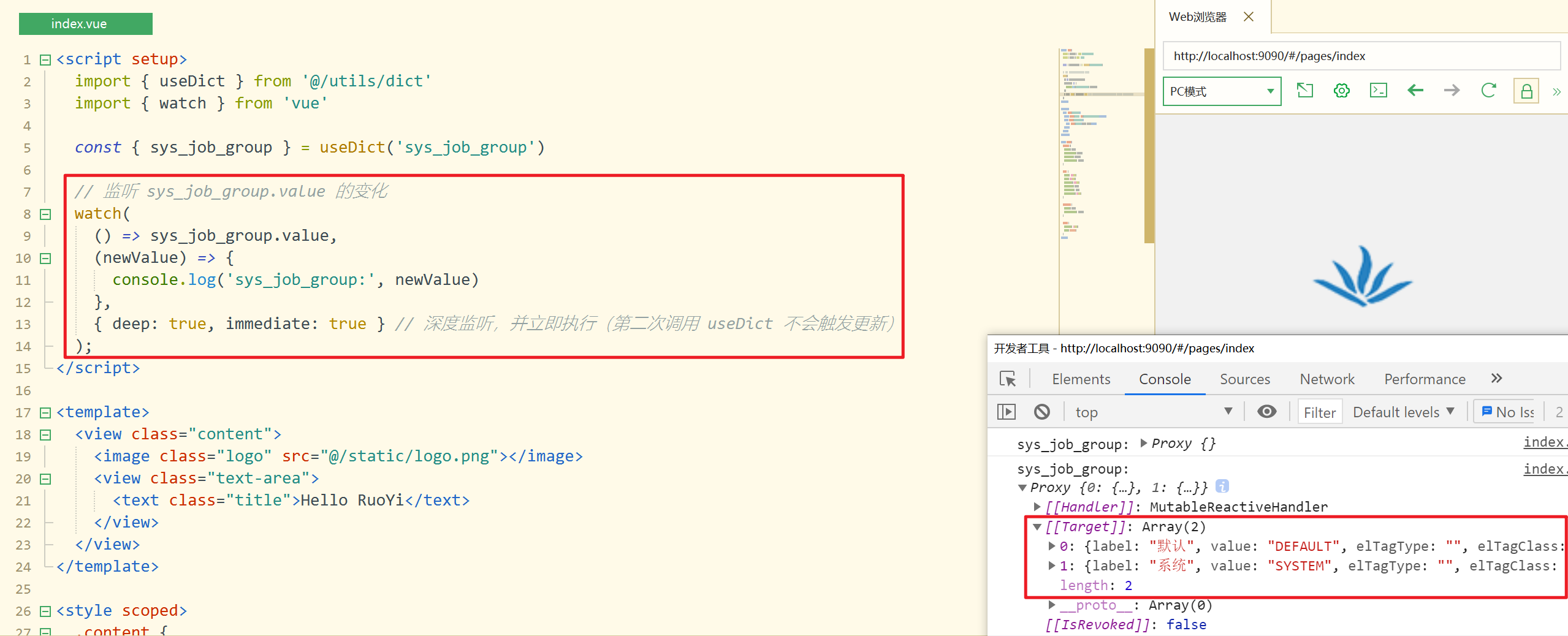The height and width of the screenshot is (636, 1568).
Task: Switch to the Performance tab
Action: [x=1425, y=379]
